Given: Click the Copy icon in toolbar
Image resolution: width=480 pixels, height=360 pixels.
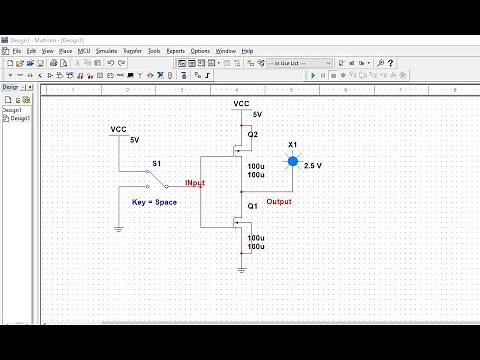Looking at the screenshot, I should point(87,63).
